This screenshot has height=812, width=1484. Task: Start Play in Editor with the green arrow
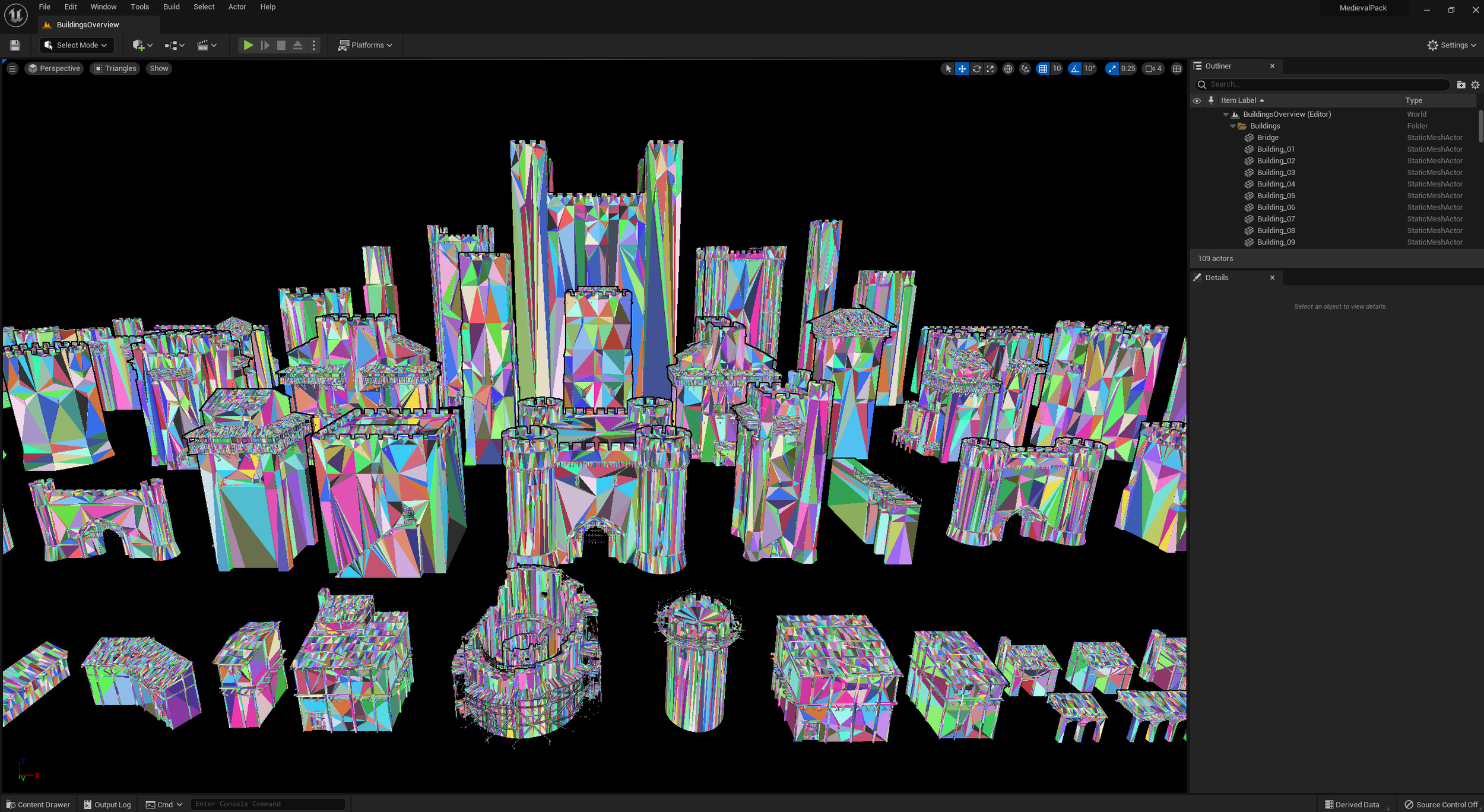tap(248, 45)
